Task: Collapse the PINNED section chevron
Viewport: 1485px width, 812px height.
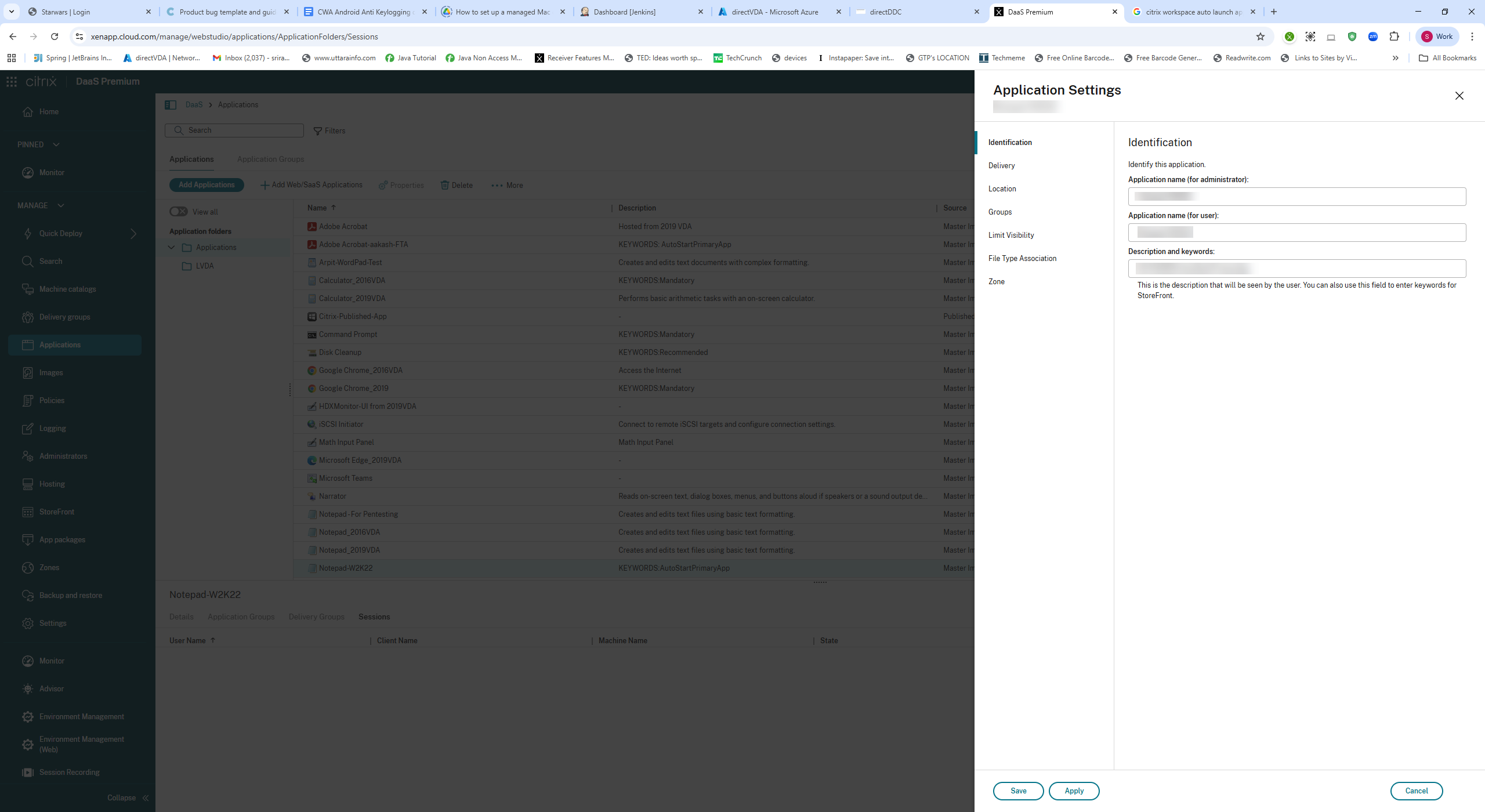Action: coord(56,144)
